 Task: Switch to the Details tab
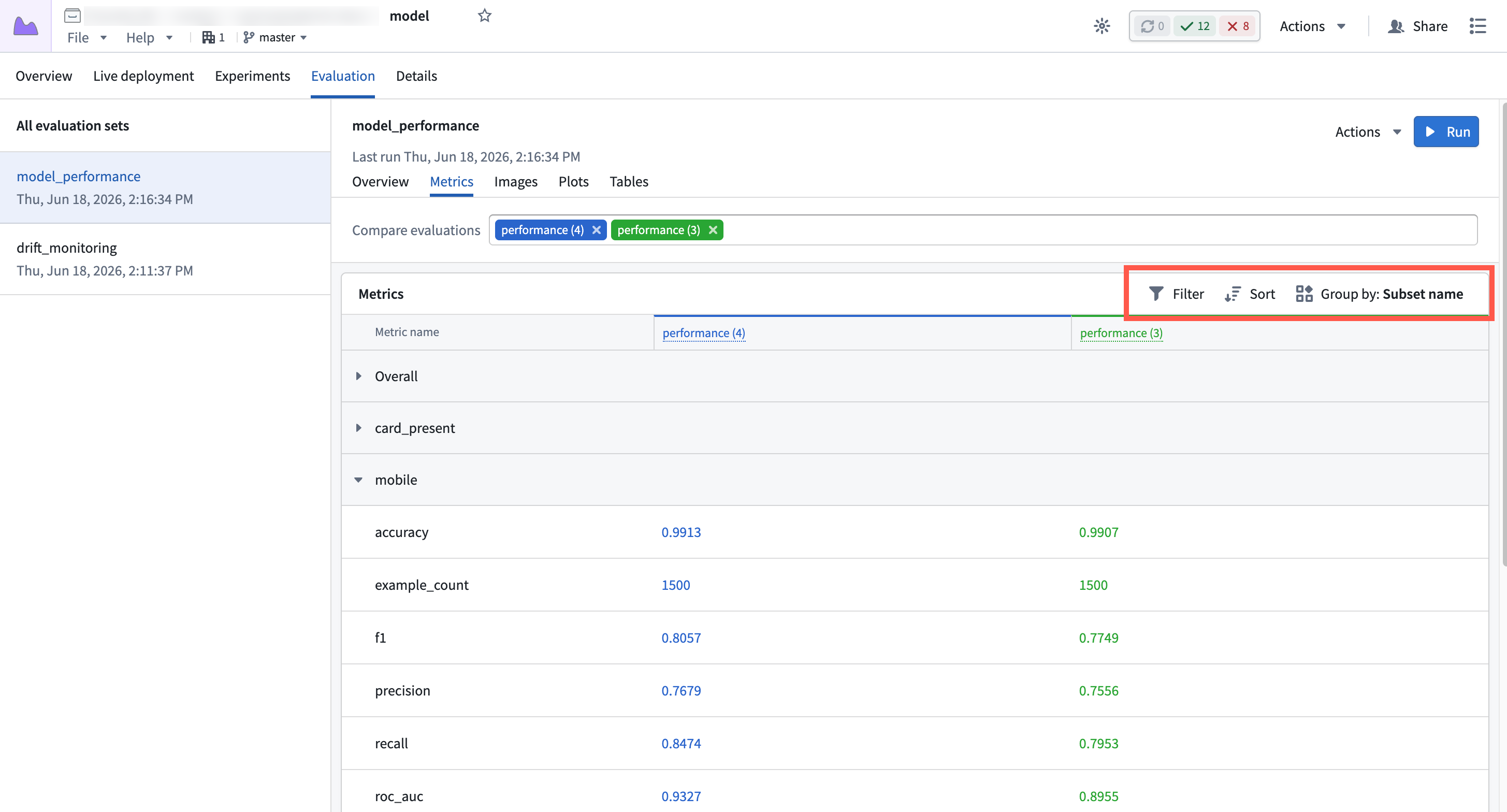[416, 76]
